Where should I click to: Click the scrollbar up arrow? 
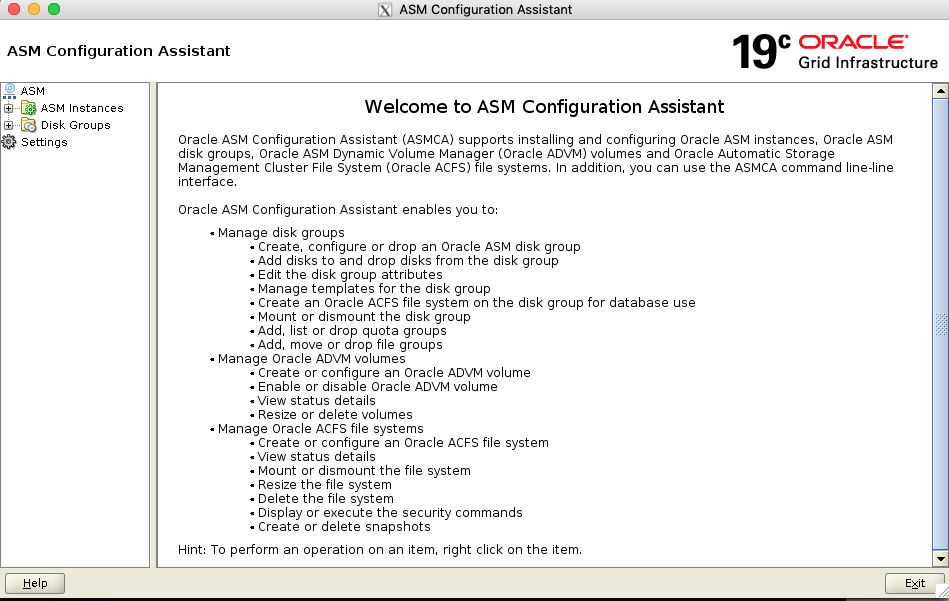(941, 91)
